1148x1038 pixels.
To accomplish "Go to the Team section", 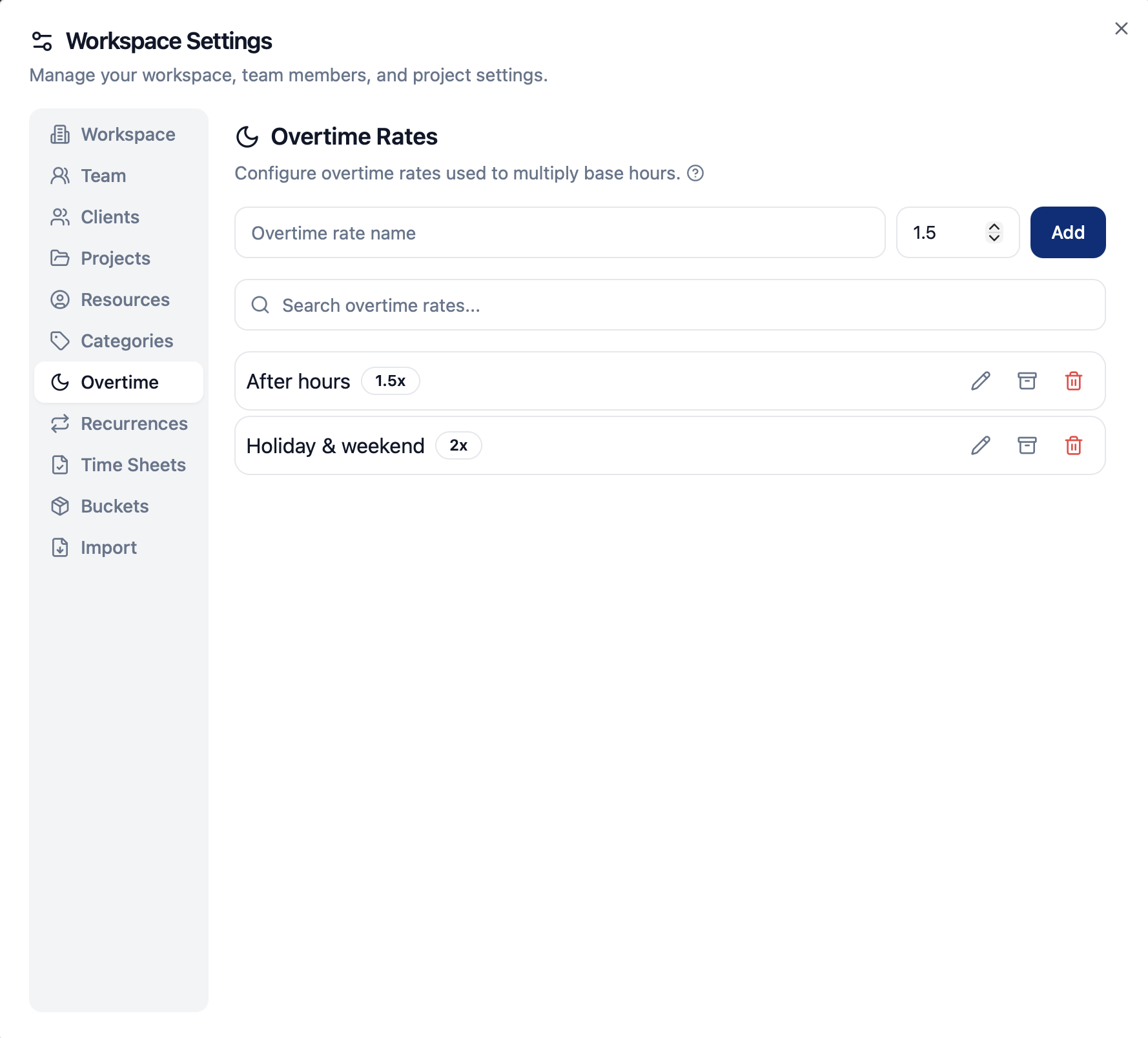I will (x=119, y=176).
